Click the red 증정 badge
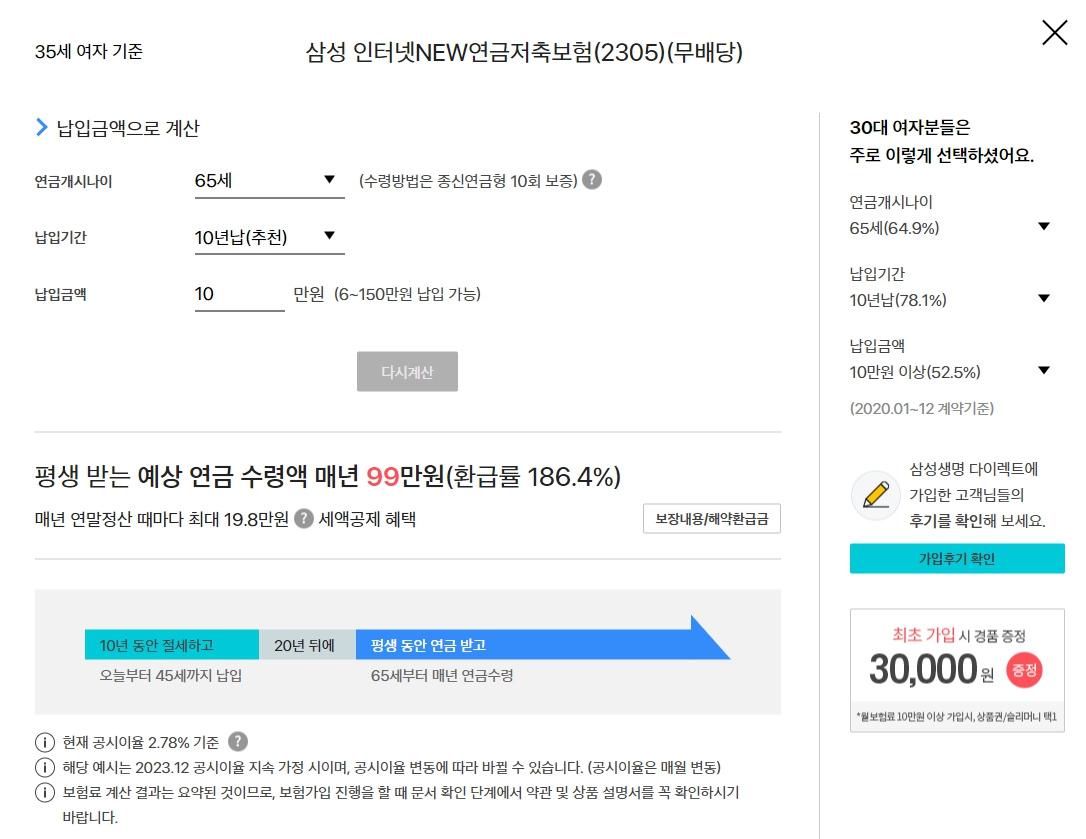1086x839 pixels. click(x=1024, y=670)
